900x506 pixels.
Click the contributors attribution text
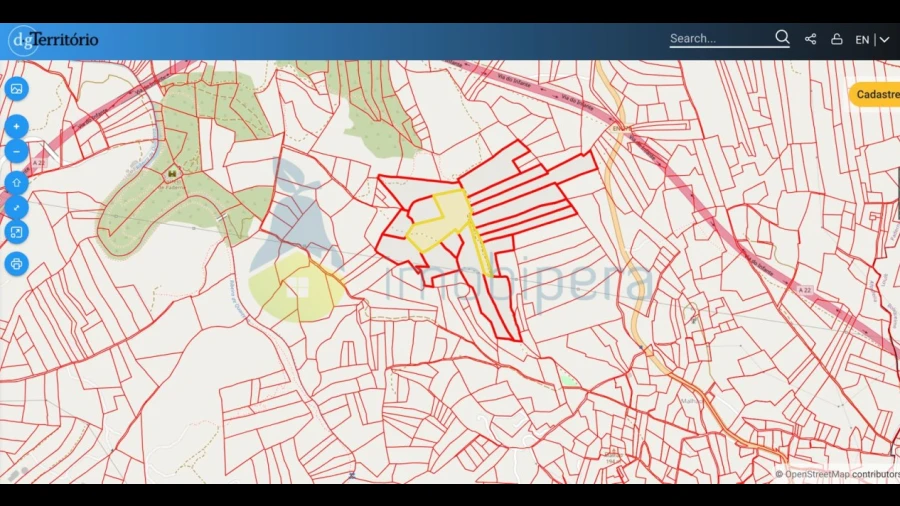click(x=875, y=474)
